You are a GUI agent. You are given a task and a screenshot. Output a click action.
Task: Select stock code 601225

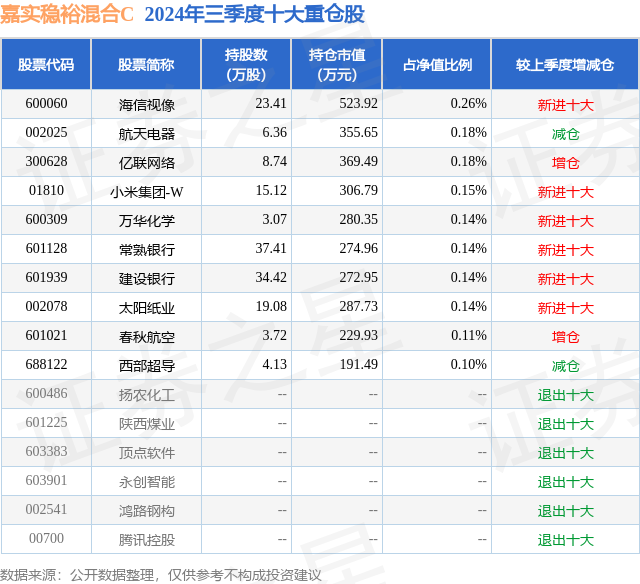46,422
